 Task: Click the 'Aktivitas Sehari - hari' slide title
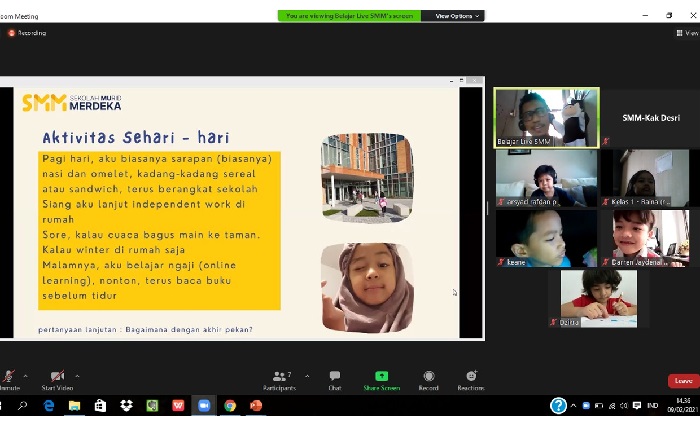pyautogui.click(x=136, y=137)
